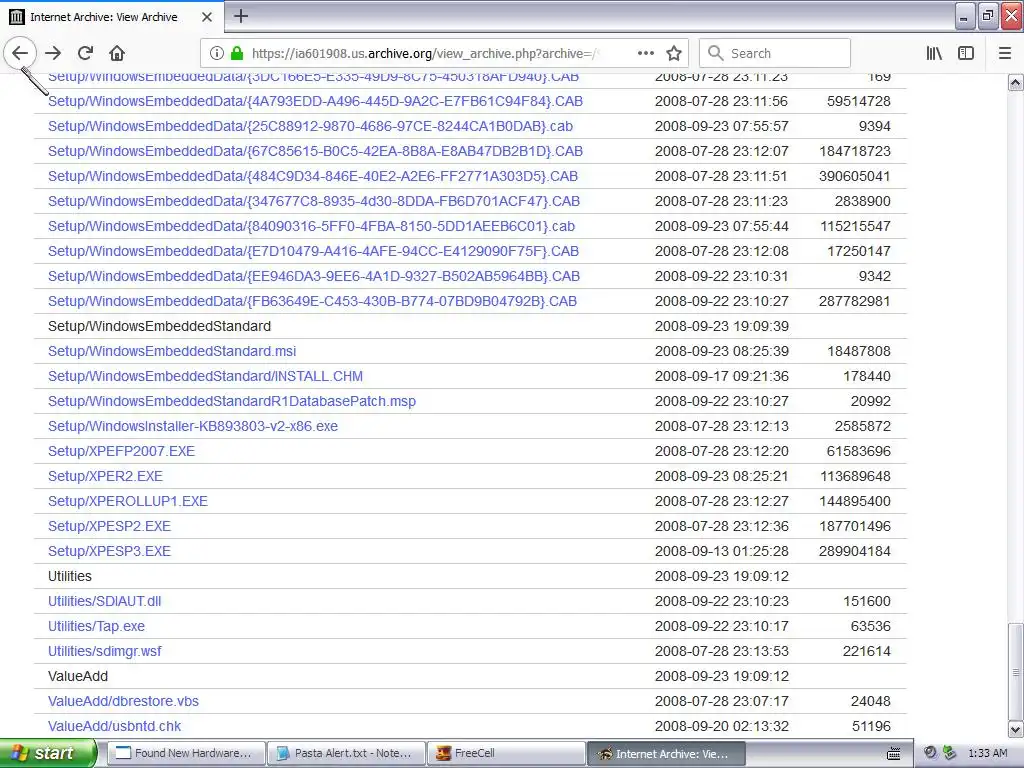Open WindowsInstaller-KB893803-v2-x86.exe link
Screen dimensions: 1024x768
tap(193, 426)
